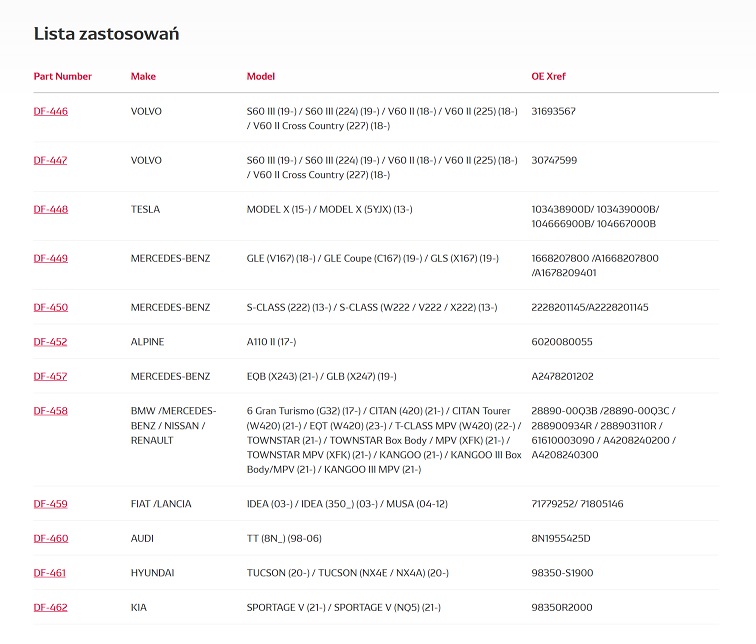Click the Part Number column header
Image resolution: width=756 pixels, height=644 pixels.
tap(63, 77)
